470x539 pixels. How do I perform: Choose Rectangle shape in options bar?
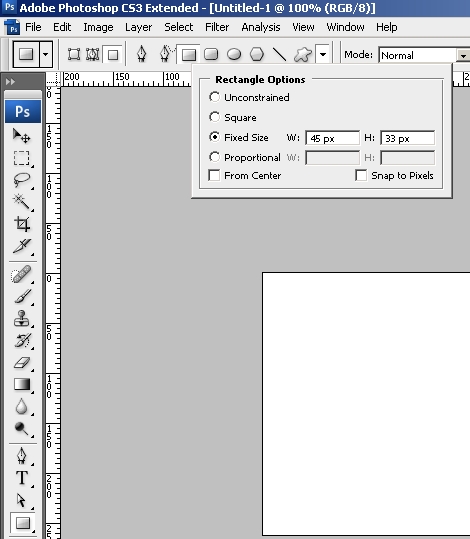click(189, 54)
